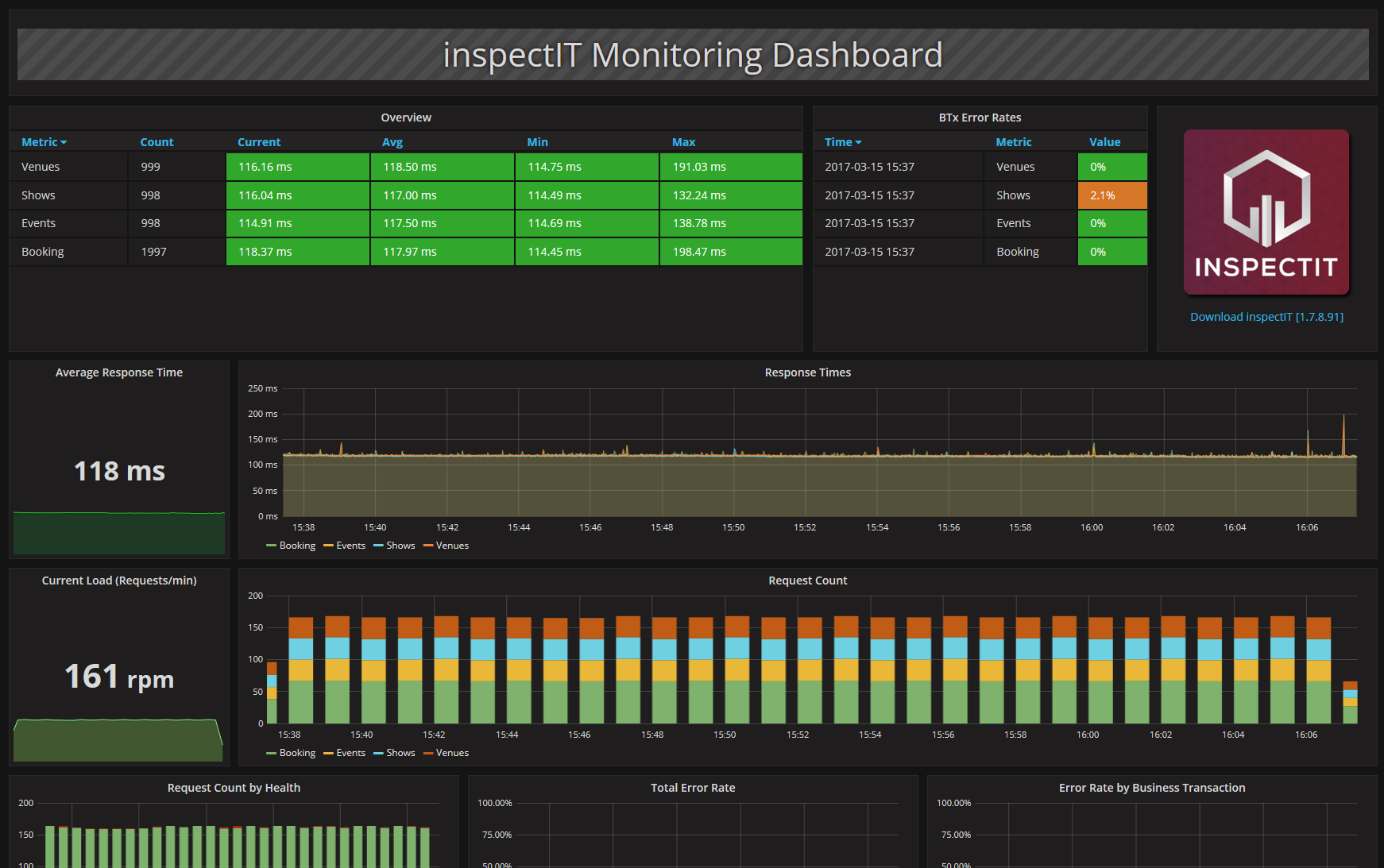This screenshot has height=868, width=1384.
Task: Click the 138.78 ms Max cell for Events
Action: click(x=731, y=223)
